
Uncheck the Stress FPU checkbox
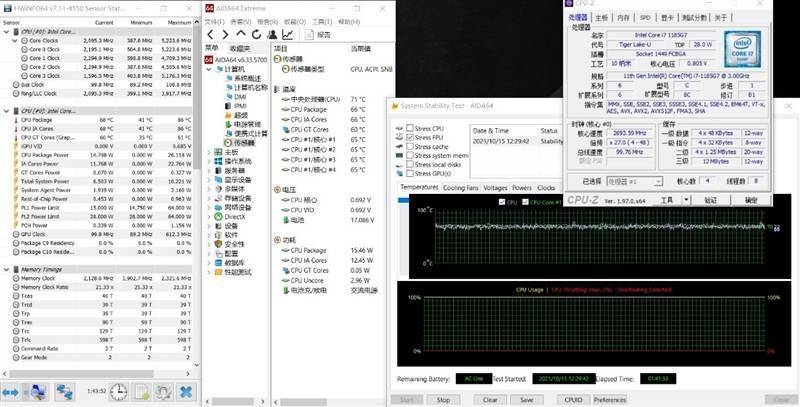tap(410, 137)
